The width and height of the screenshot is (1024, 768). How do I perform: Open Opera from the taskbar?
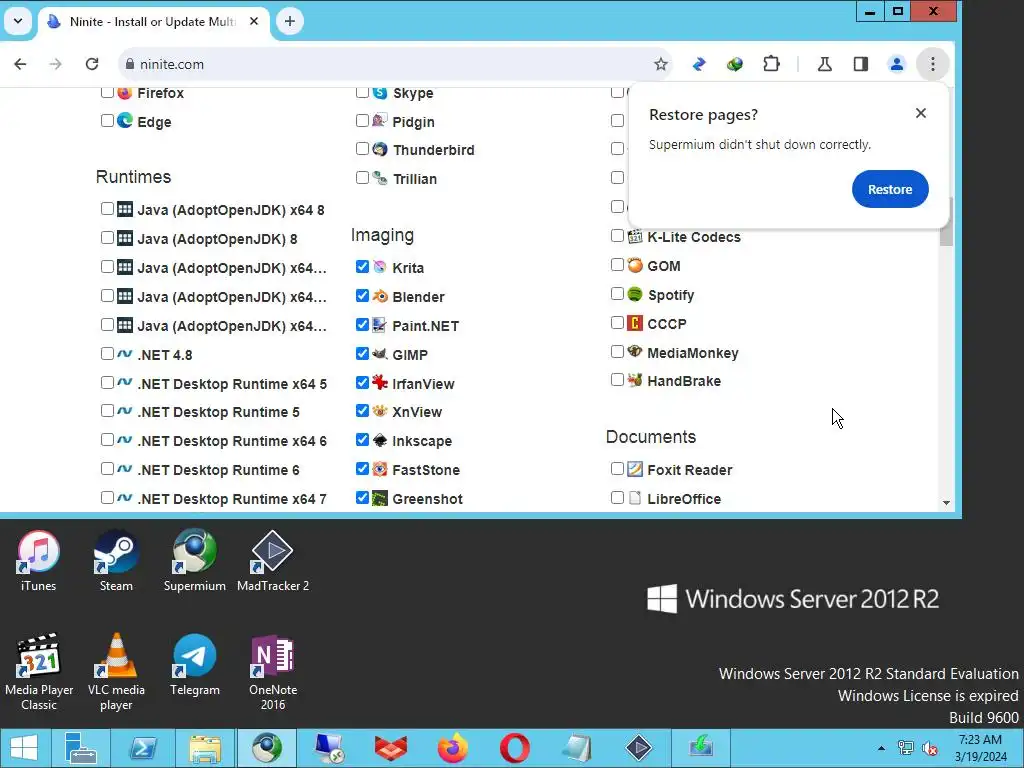pos(515,748)
